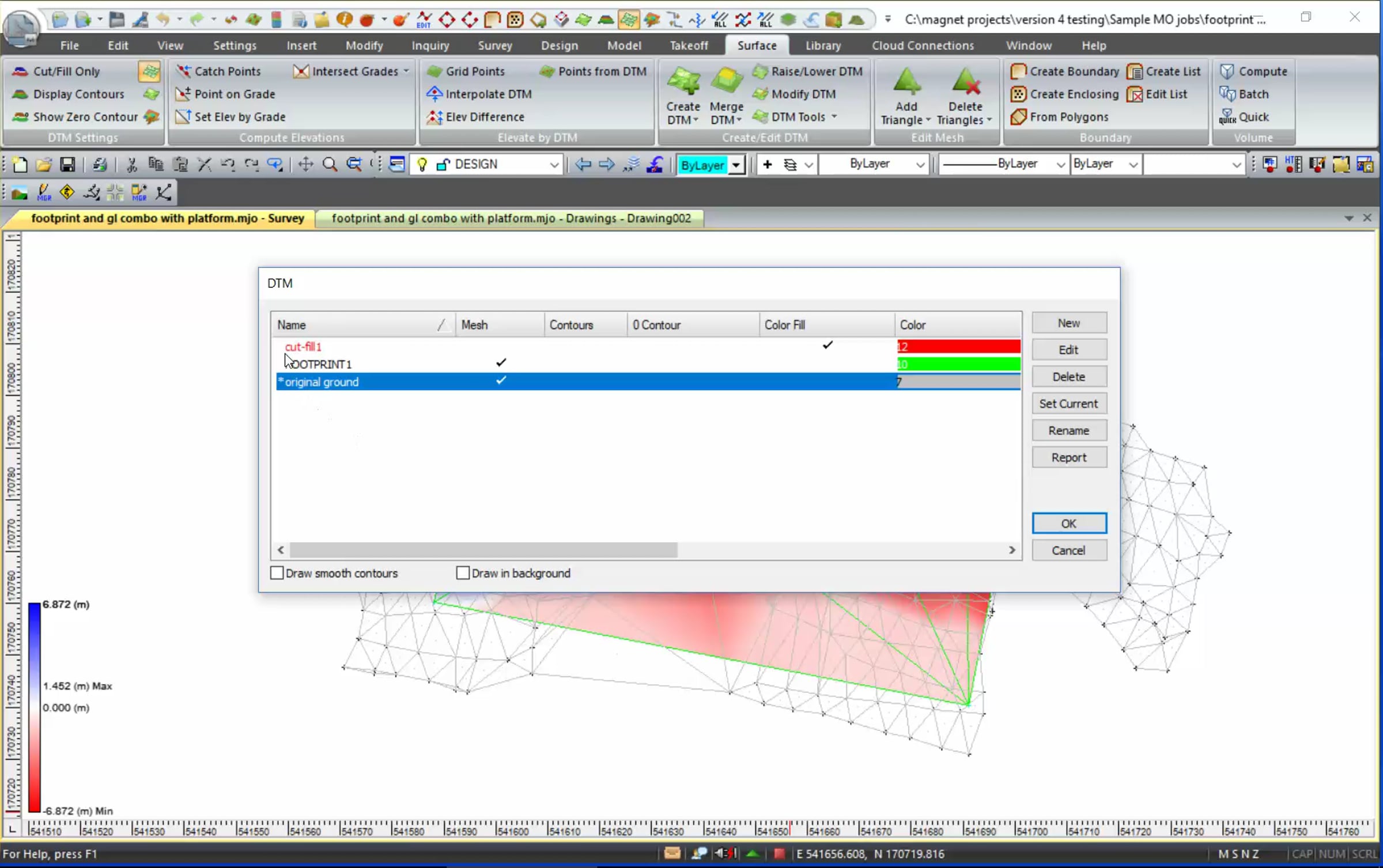This screenshot has width=1383, height=868.
Task: Click the Report button
Action: click(x=1068, y=457)
